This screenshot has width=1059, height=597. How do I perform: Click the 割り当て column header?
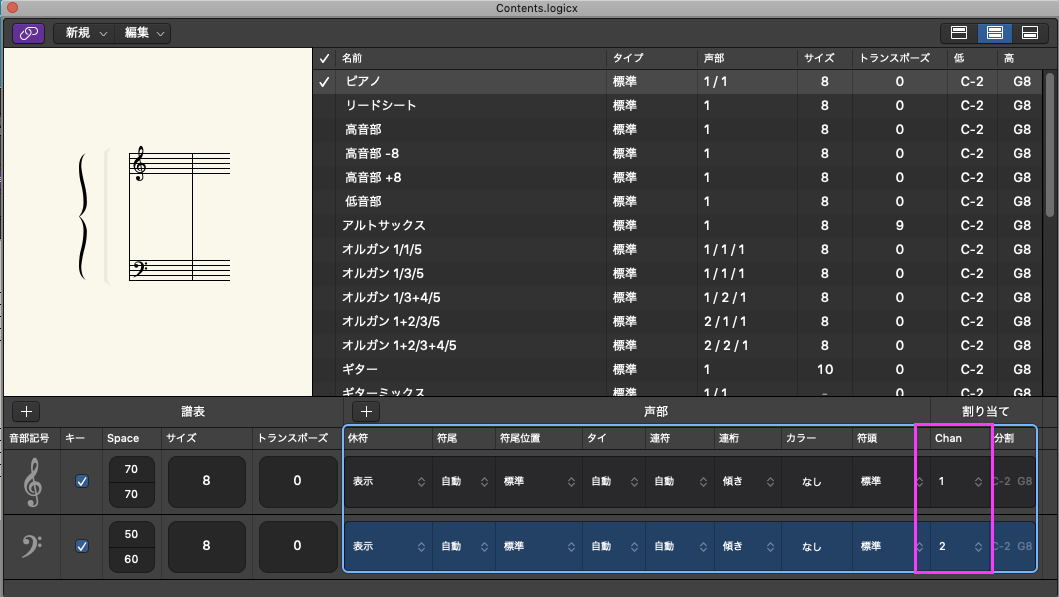985,411
